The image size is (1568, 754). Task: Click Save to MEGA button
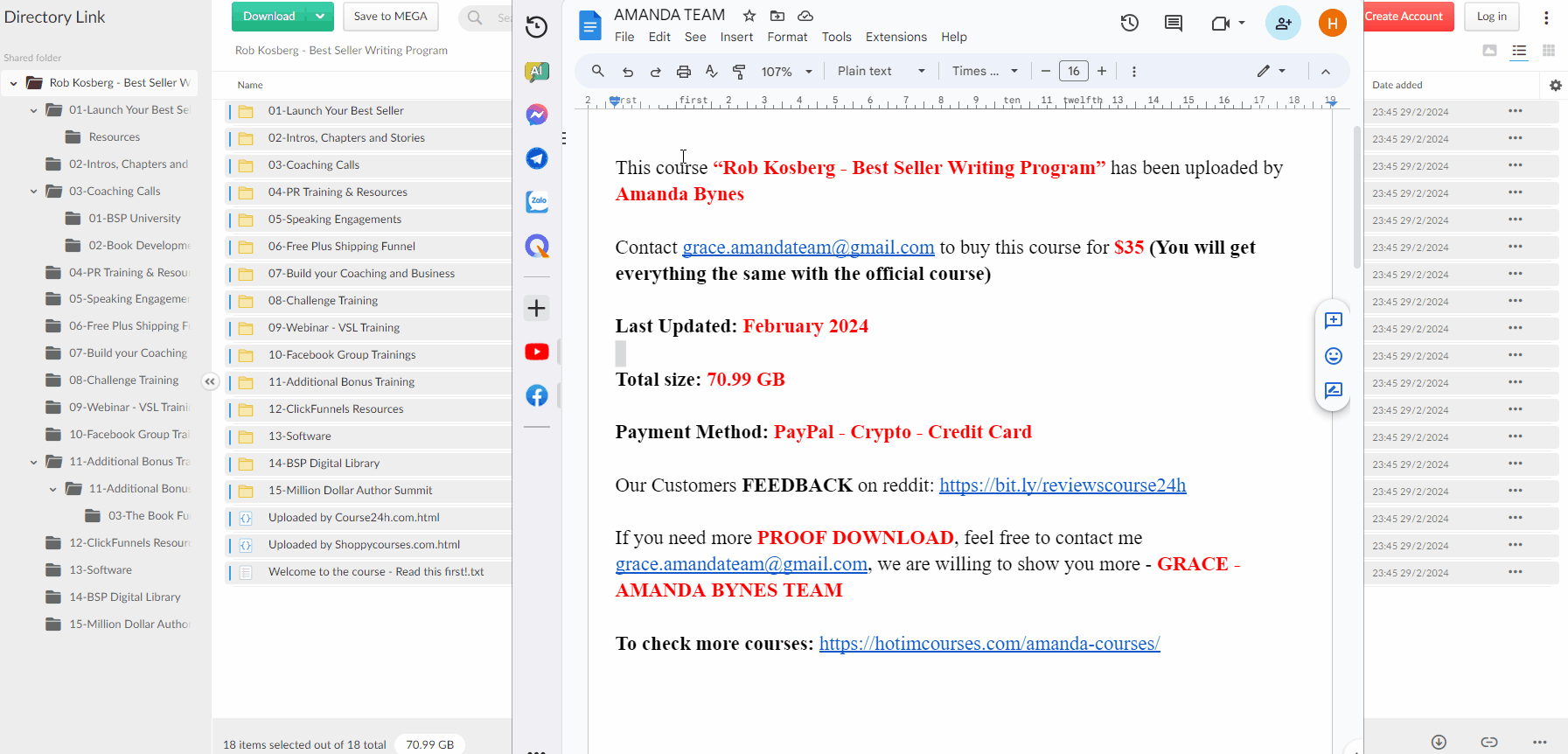[x=391, y=17]
